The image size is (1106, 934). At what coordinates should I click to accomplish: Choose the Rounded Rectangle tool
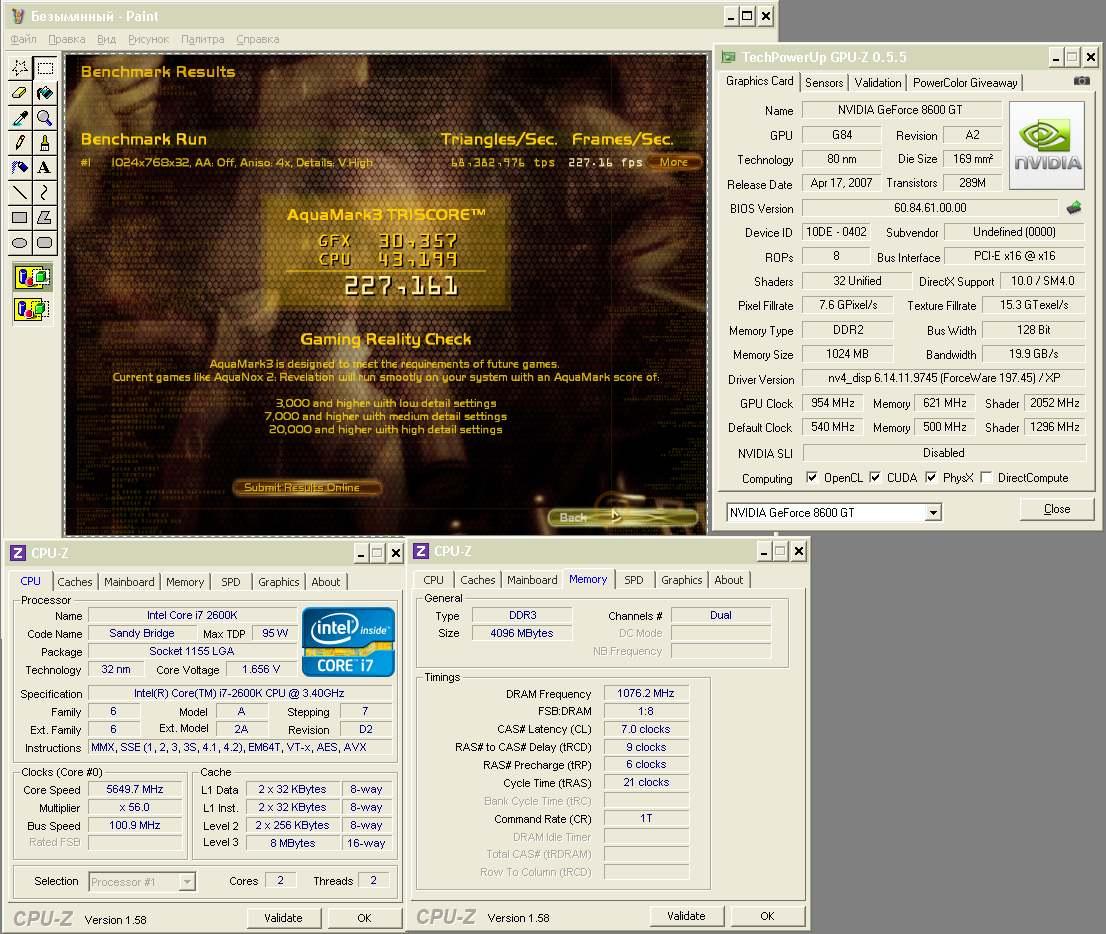point(45,243)
